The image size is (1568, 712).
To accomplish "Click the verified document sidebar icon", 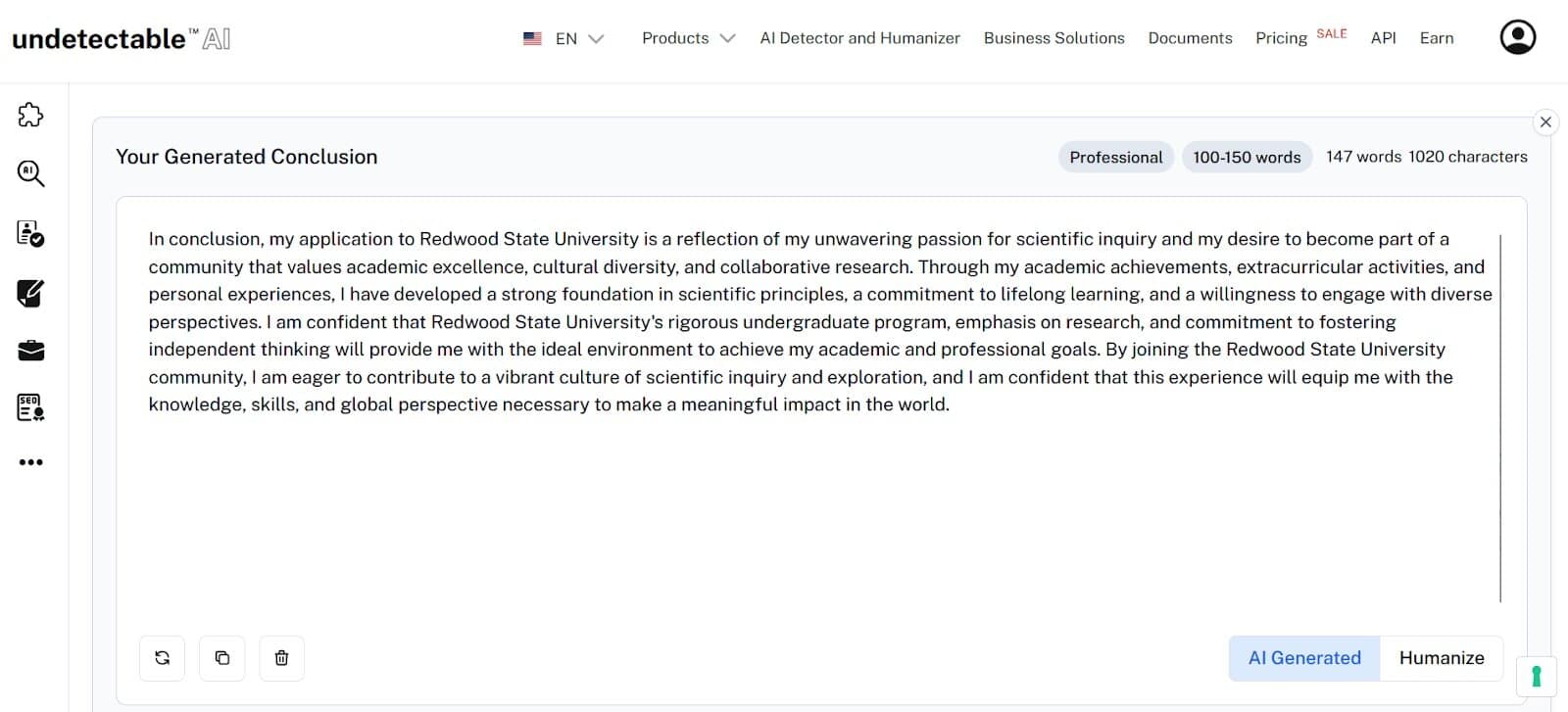I will [30, 233].
